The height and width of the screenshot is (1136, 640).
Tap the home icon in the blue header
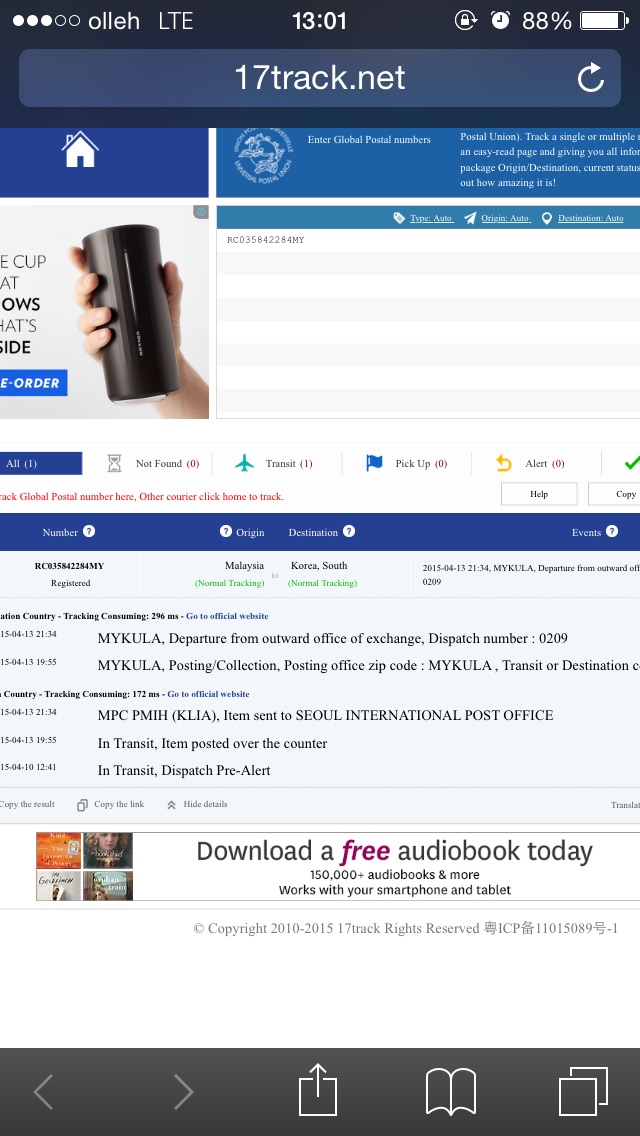tap(79, 150)
